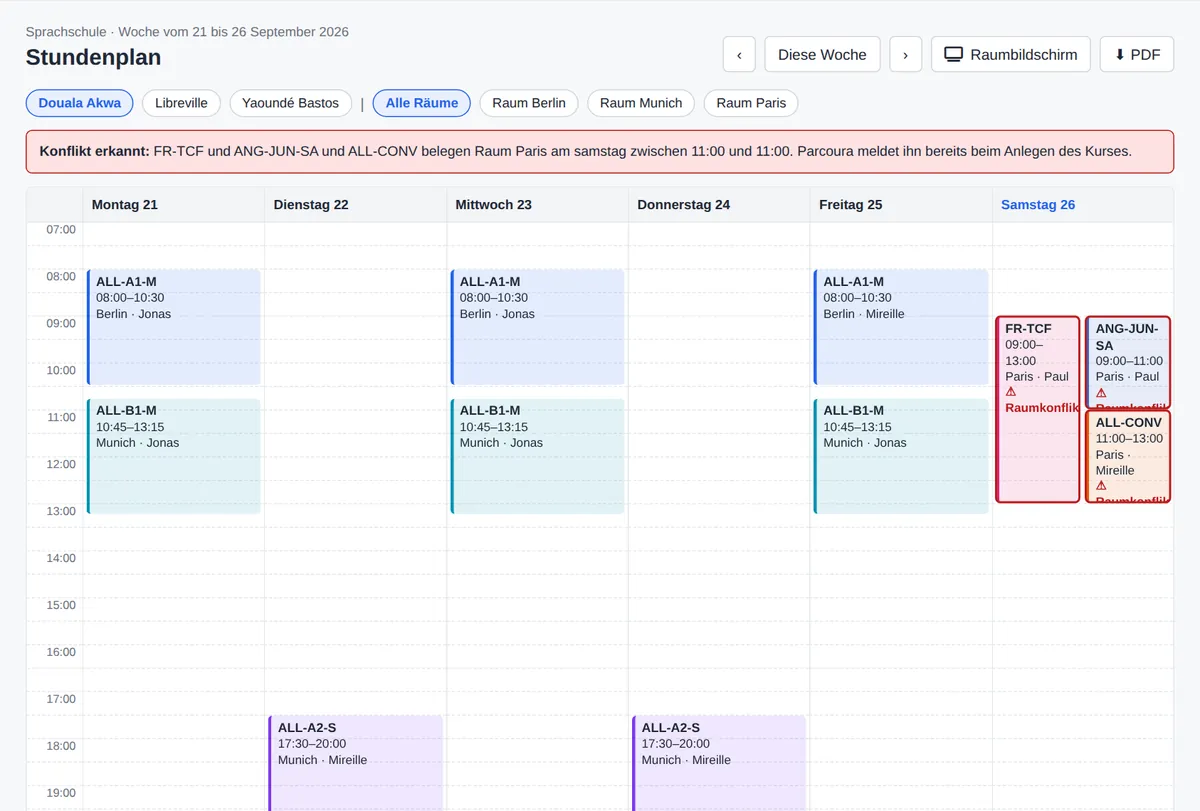Open Tuesday's ALL-A2-S evening course
The image size is (1200, 811).
coord(356,762)
